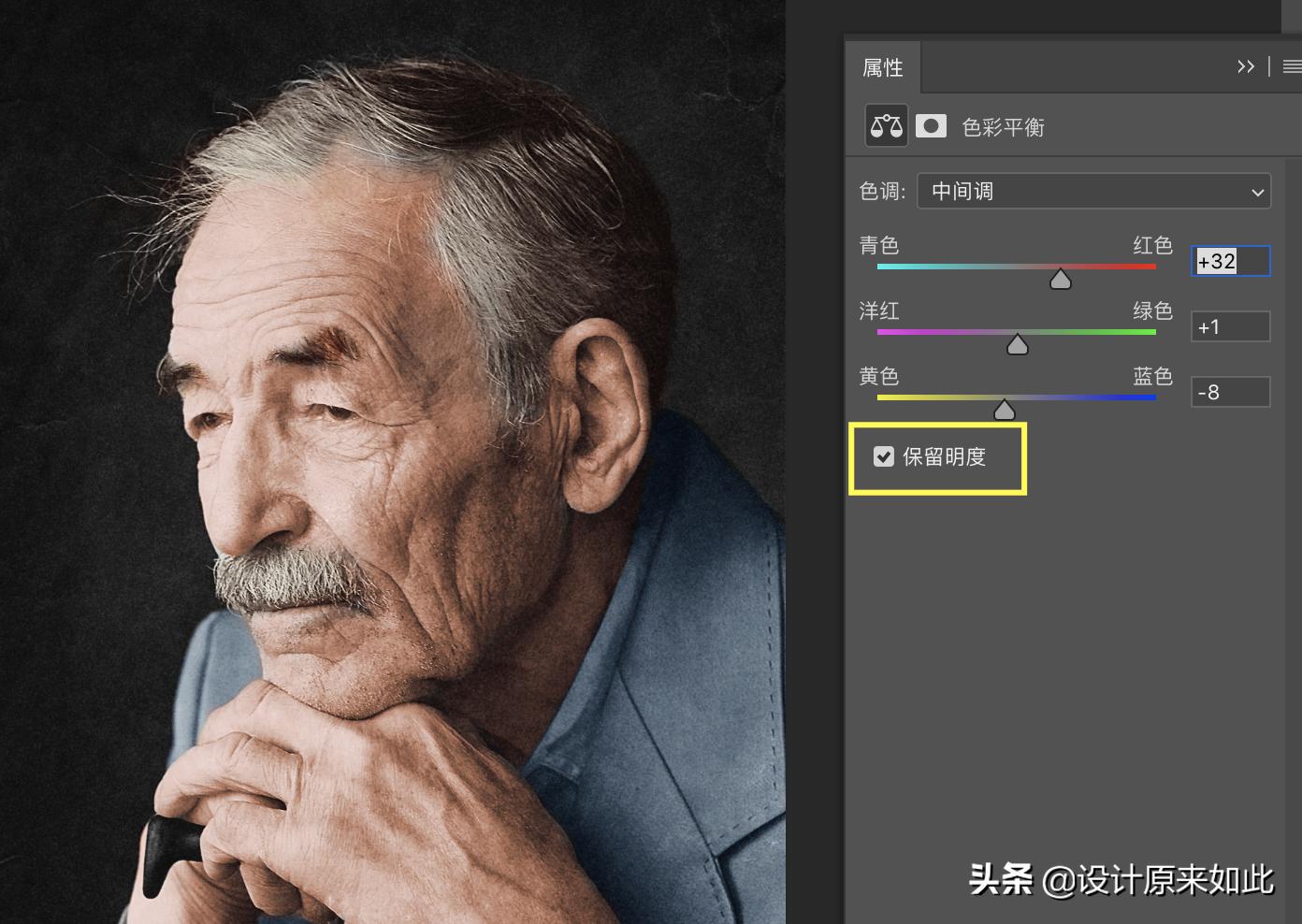
Task: Click inside the +32 value input field
Action: pyautogui.click(x=1229, y=262)
